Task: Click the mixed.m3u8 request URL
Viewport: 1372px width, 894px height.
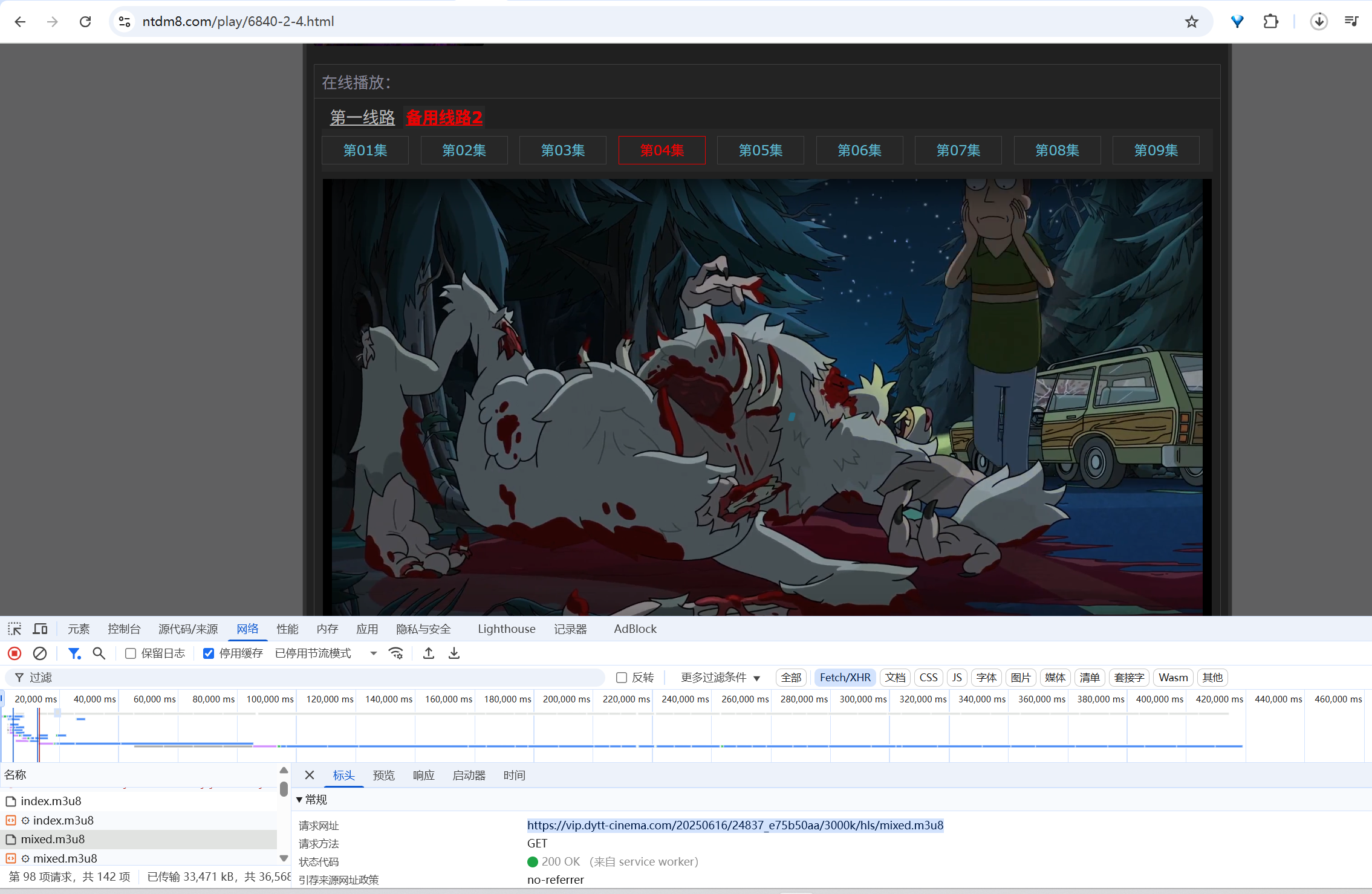Action: 735,825
